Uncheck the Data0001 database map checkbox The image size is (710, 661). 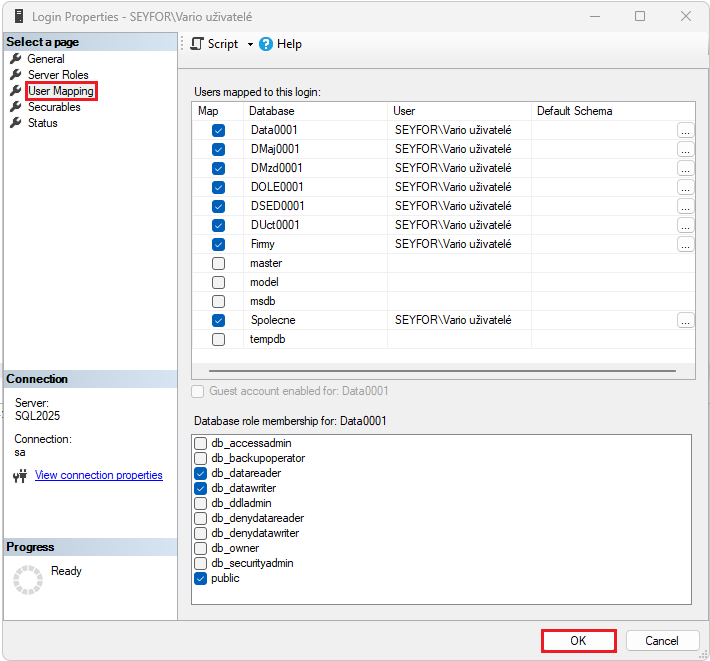218,130
